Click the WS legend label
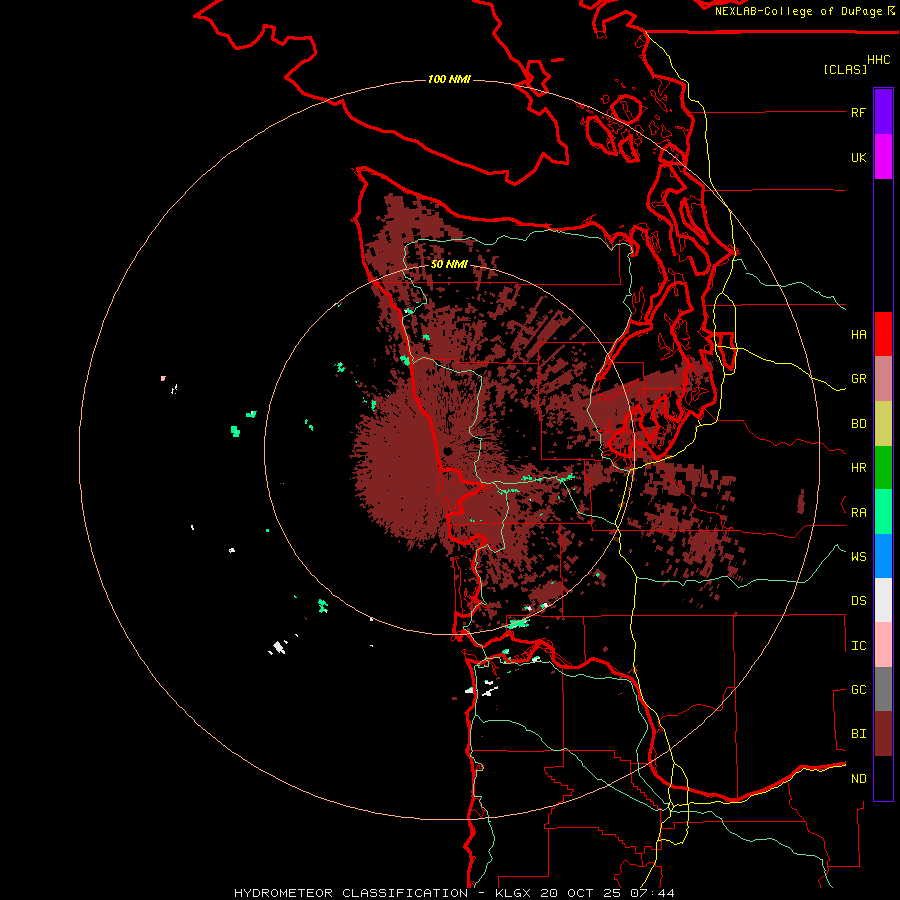The image size is (900, 900). click(858, 556)
